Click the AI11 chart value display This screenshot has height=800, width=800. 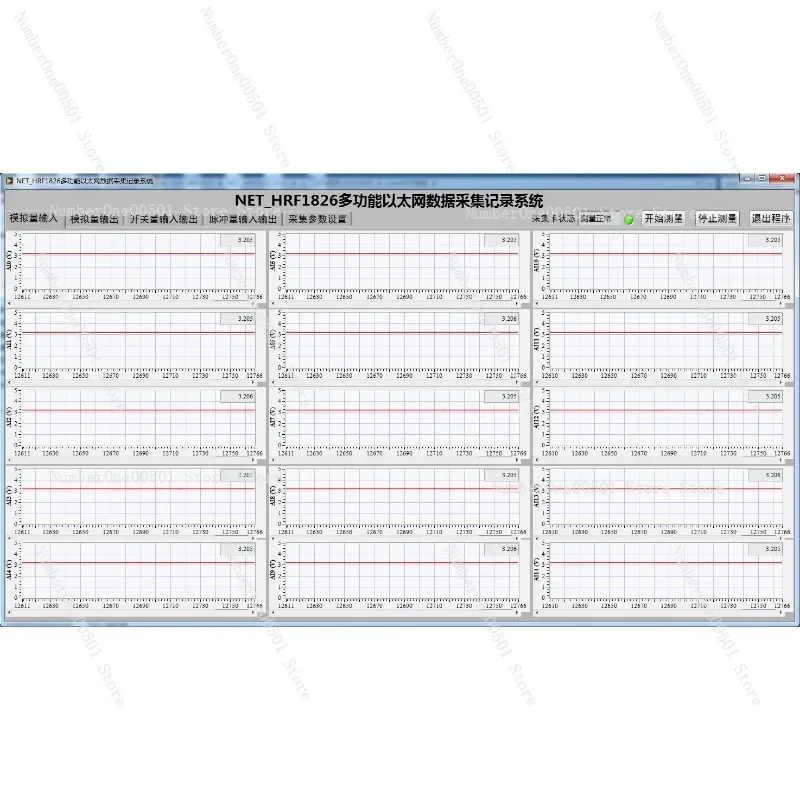765,318
